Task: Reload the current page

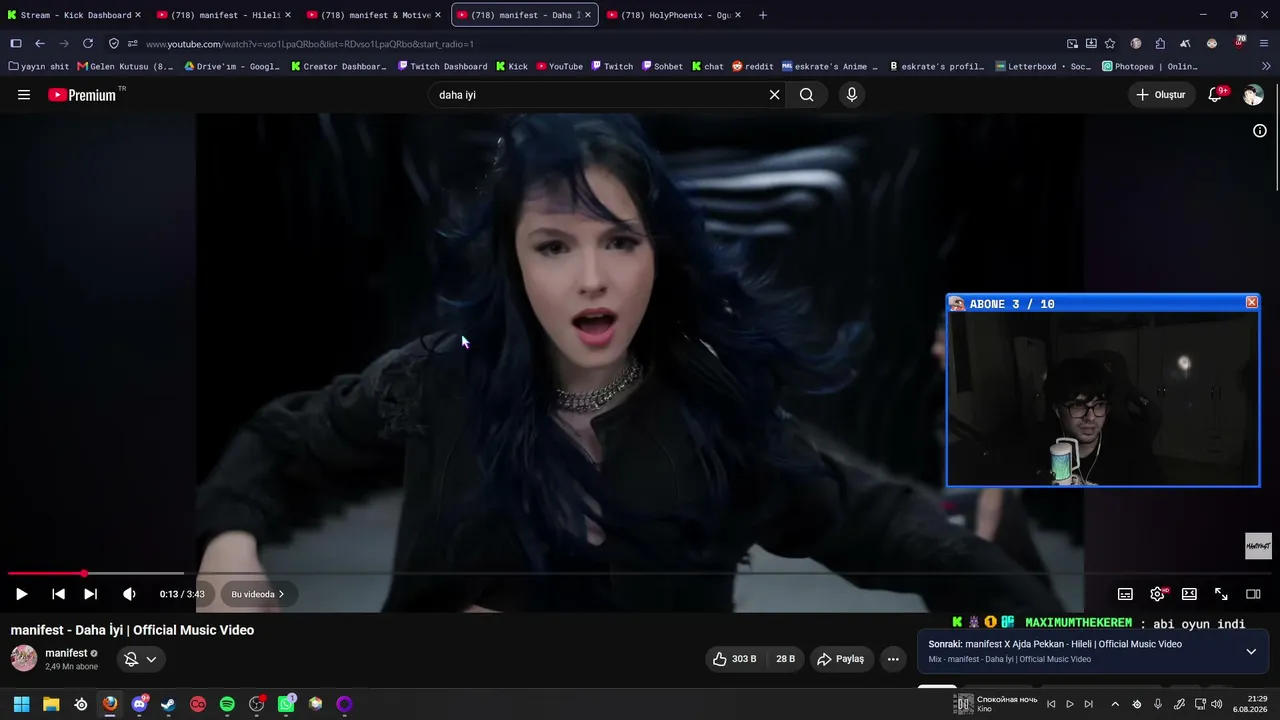Action: pos(88,44)
